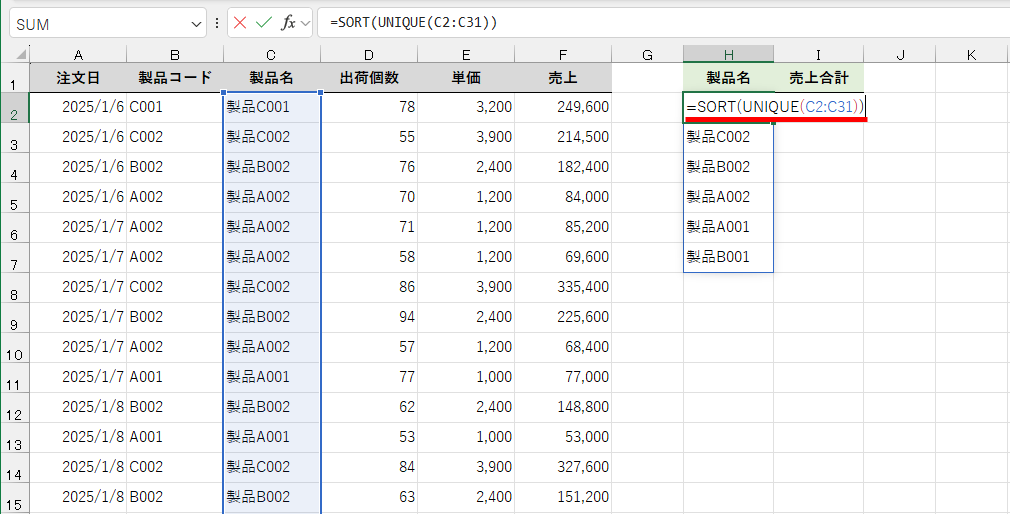Select column E header
This screenshot has width=1010, height=514.
pos(466,55)
